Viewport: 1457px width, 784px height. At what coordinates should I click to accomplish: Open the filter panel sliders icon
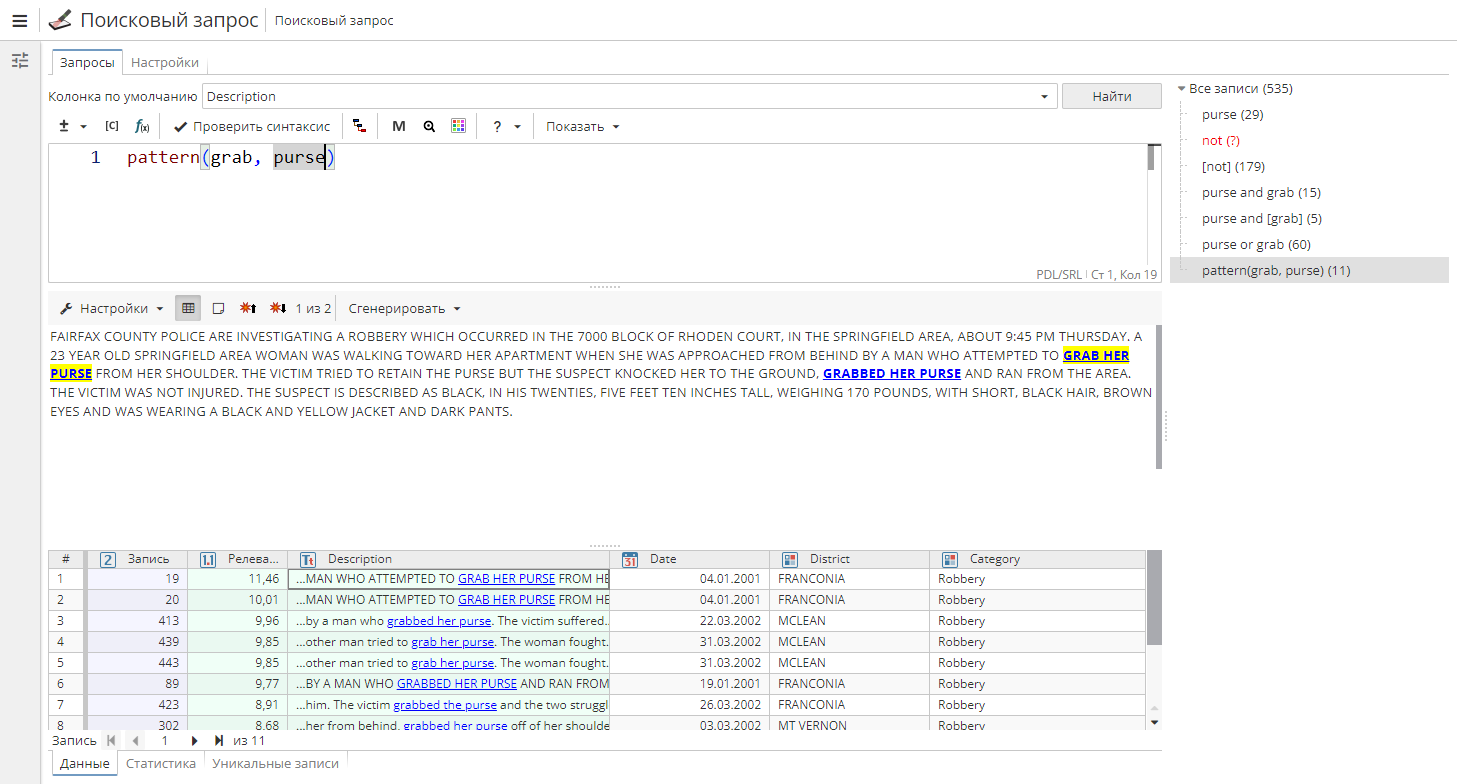[20, 61]
